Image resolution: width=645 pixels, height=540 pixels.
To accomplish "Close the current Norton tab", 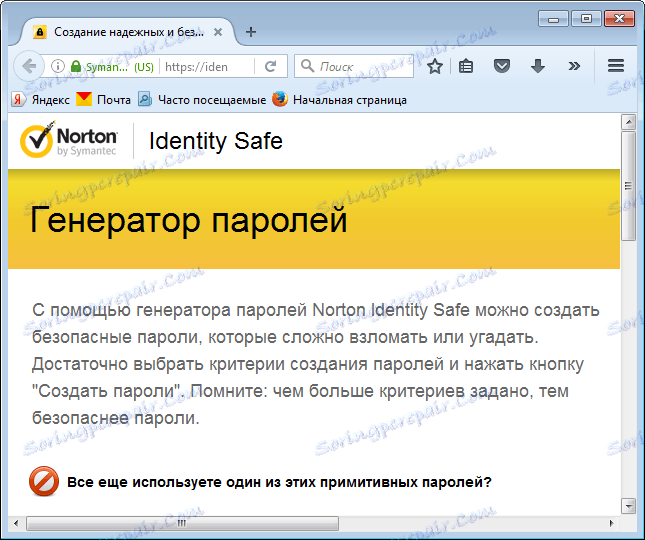I will 218,32.
